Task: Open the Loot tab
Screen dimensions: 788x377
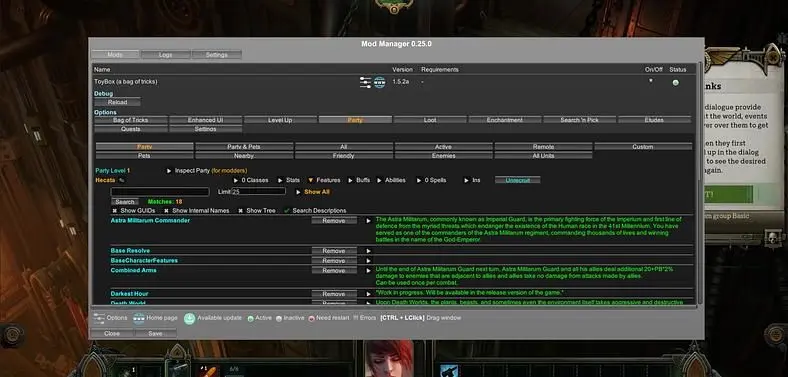Action: [x=430, y=120]
